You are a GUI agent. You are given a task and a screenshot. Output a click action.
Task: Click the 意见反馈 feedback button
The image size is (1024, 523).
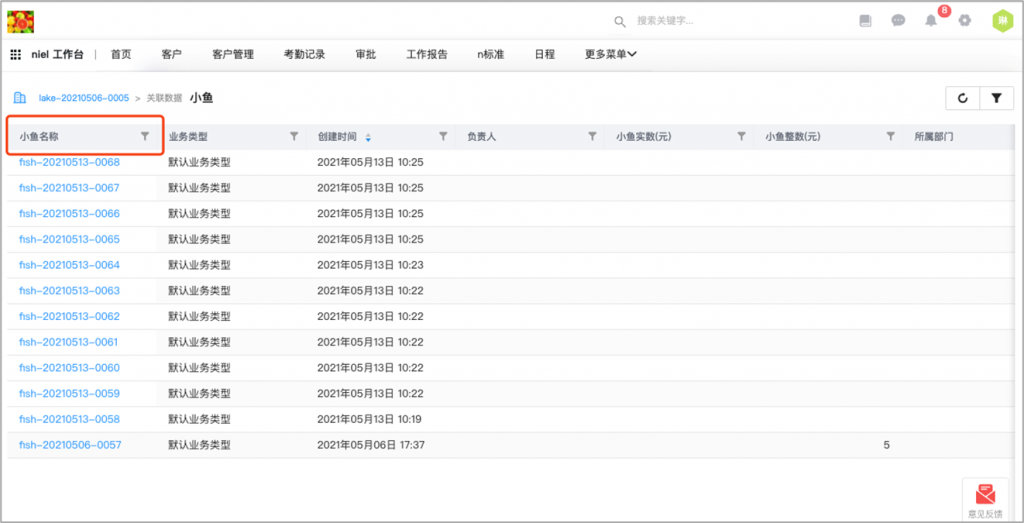pos(985,499)
